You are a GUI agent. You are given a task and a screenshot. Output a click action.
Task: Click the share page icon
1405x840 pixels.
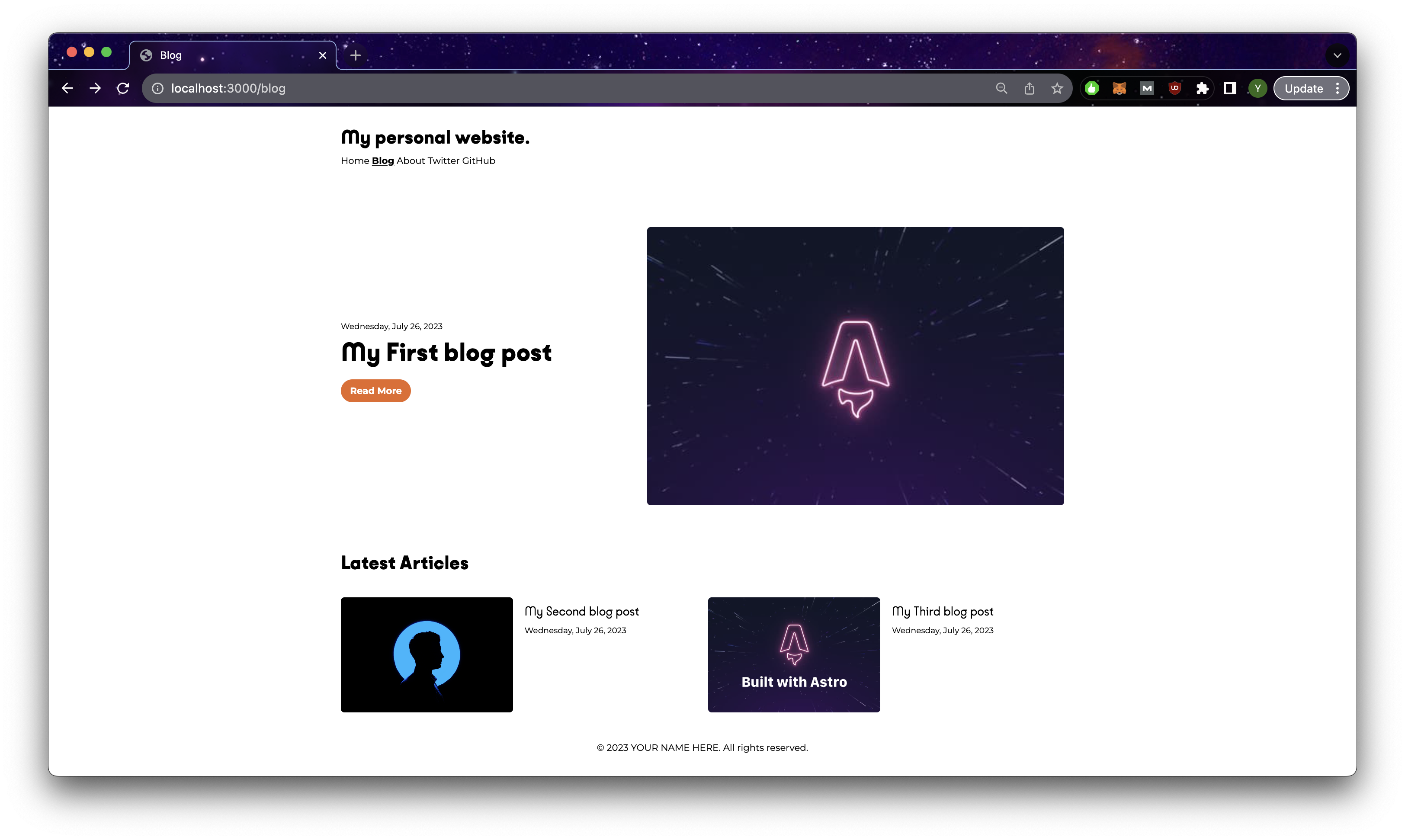point(1029,88)
